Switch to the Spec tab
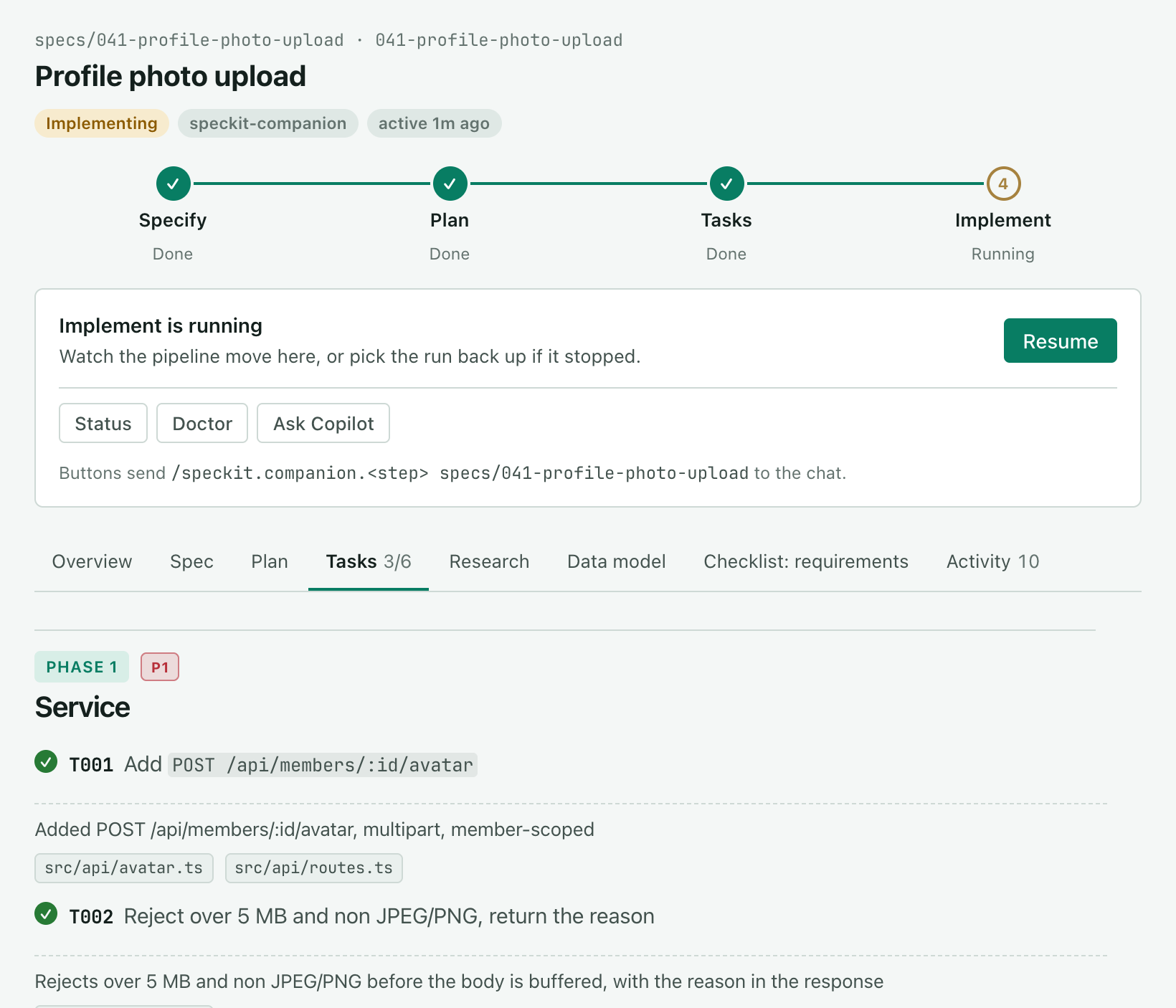 [191, 561]
